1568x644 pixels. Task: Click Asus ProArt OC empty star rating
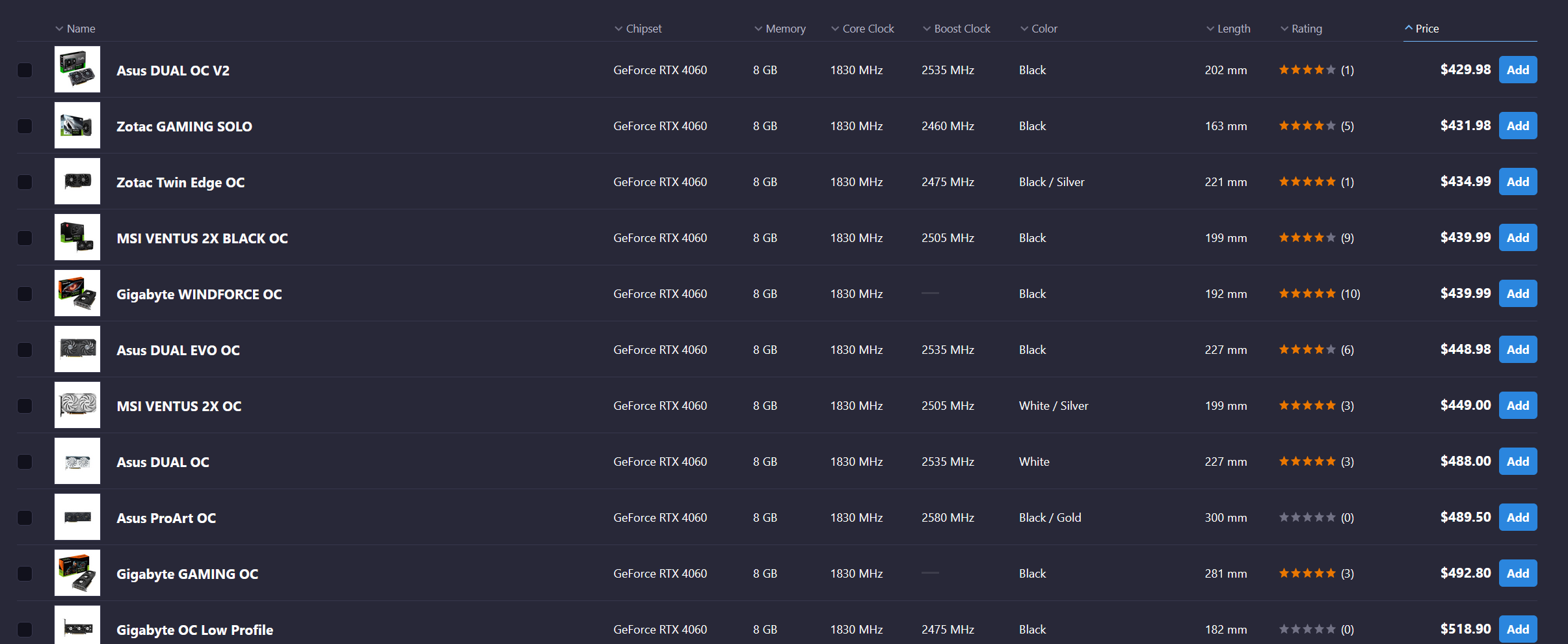(1307, 517)
